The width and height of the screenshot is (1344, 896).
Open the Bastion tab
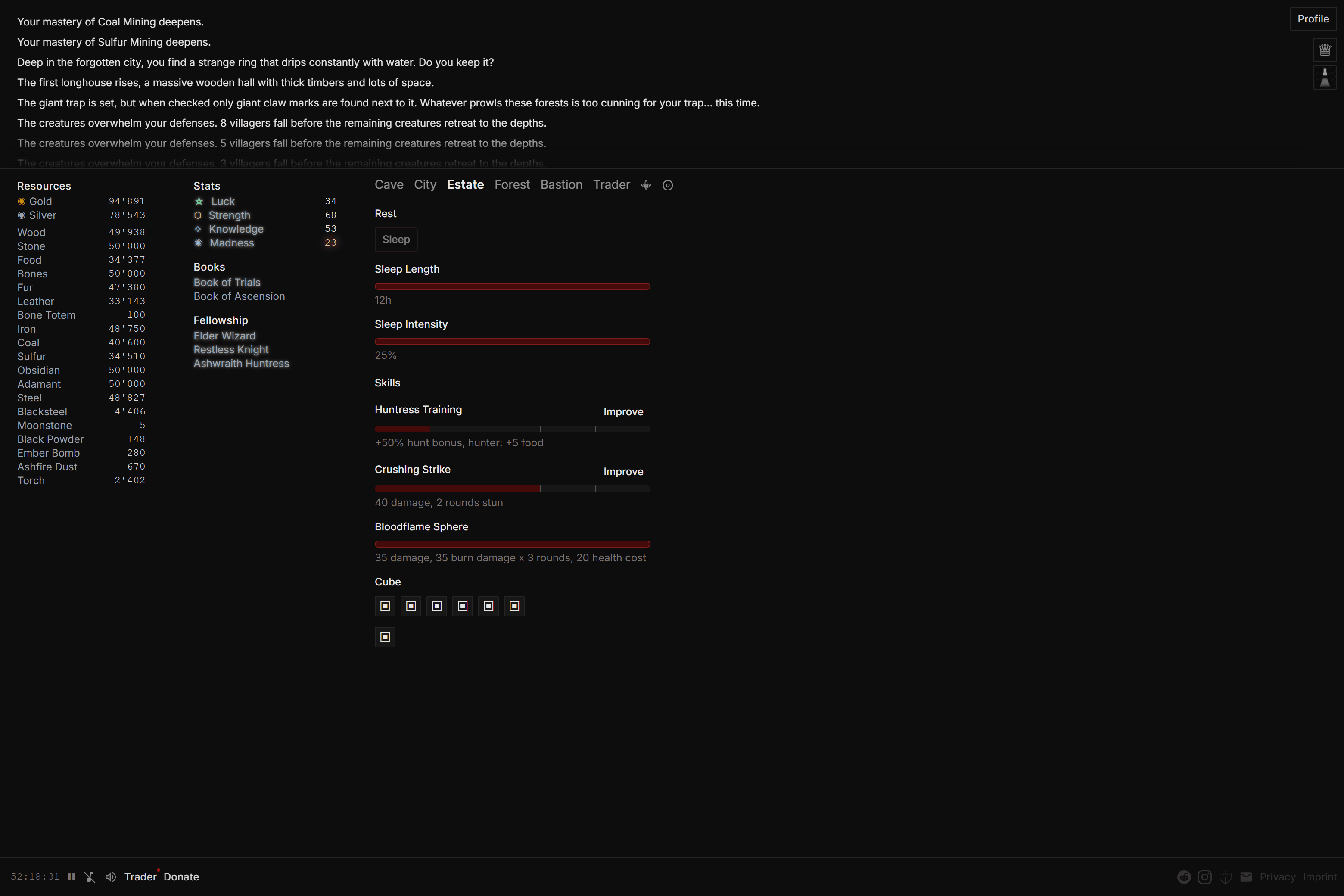click(x=561, y=184)
